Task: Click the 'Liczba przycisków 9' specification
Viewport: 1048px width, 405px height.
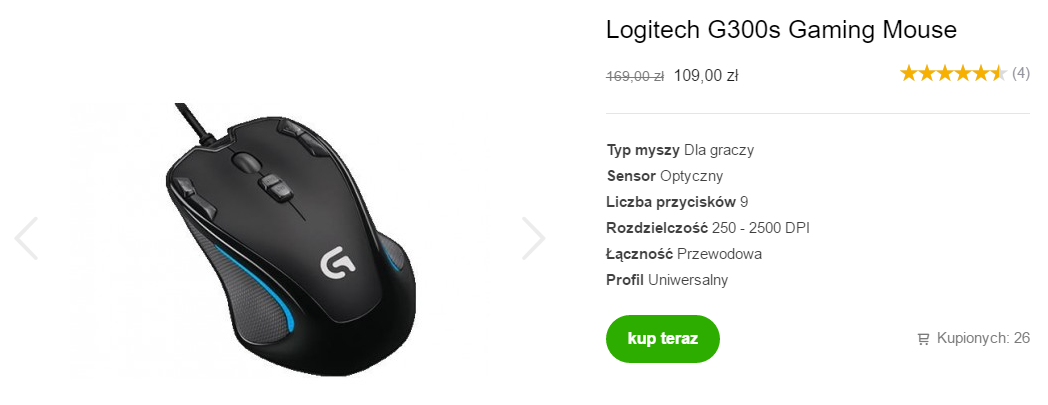Action: tap(677, 202)
